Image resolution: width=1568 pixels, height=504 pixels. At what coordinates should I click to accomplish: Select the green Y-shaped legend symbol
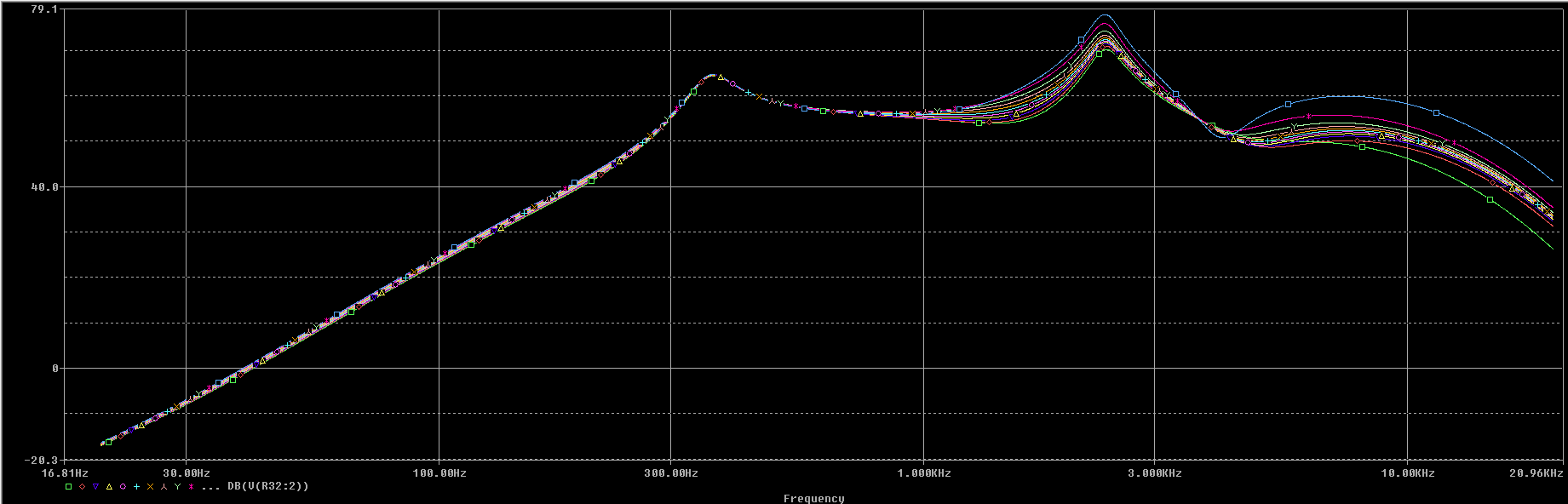coord(178,487)
